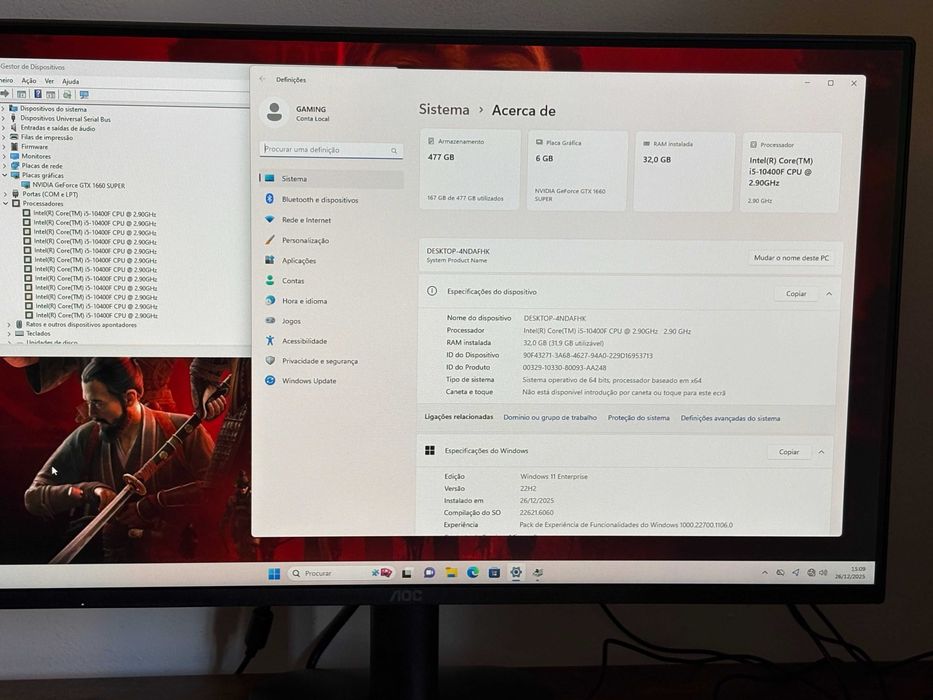The height and width of the screenshot is (700, 933).
Task: Launch Microsoft Edge from the taskbar
Action: [x=472, y=573]
